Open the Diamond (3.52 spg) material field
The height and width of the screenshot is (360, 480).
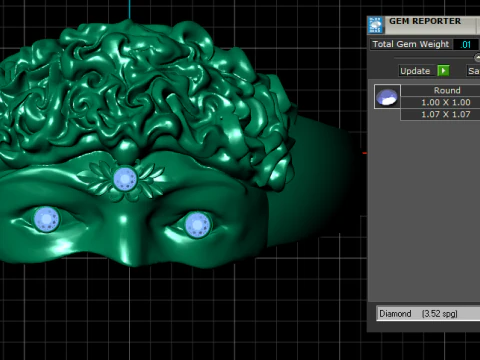(428, 314)
